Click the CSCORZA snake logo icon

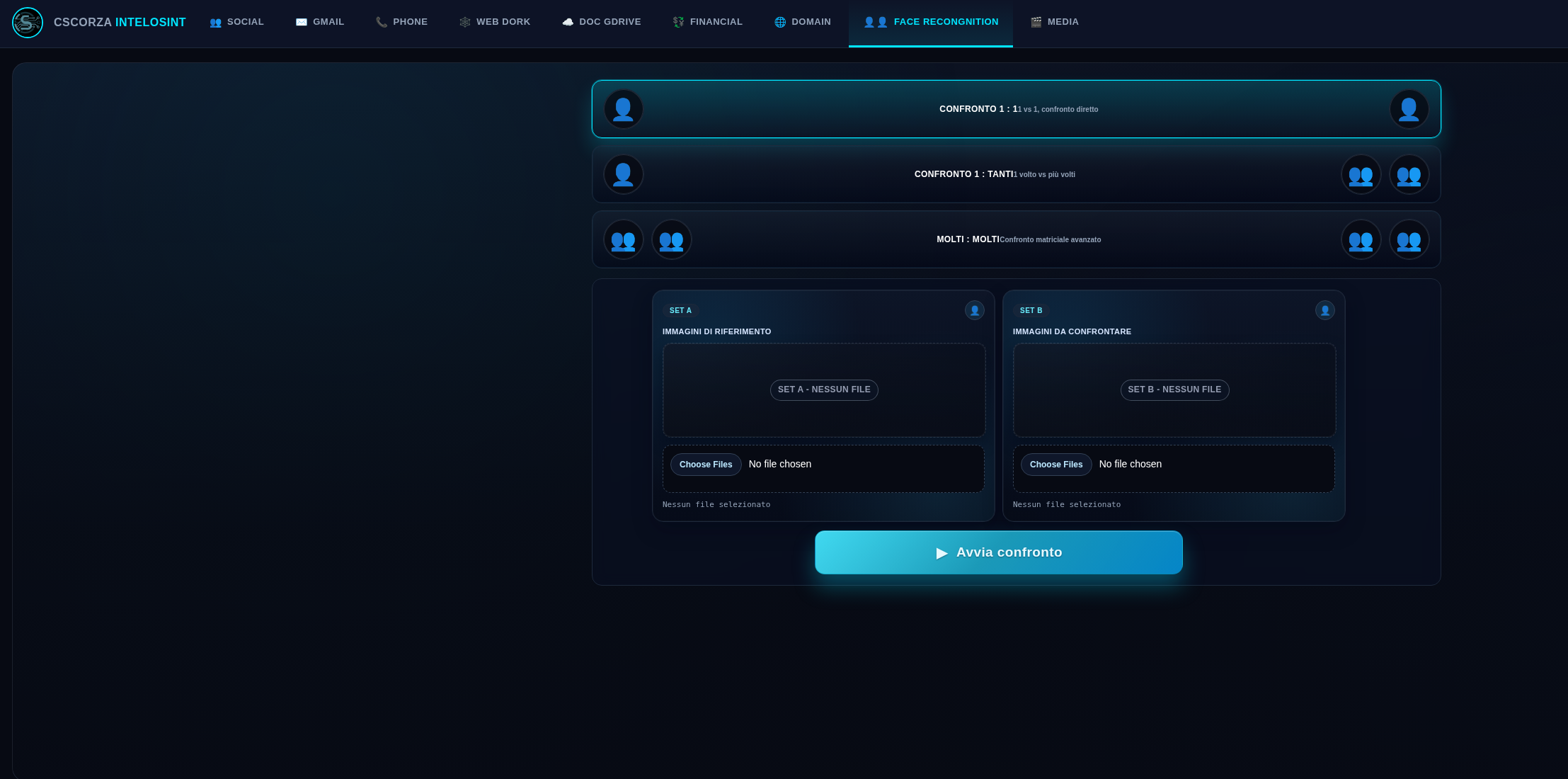point(28,23)
